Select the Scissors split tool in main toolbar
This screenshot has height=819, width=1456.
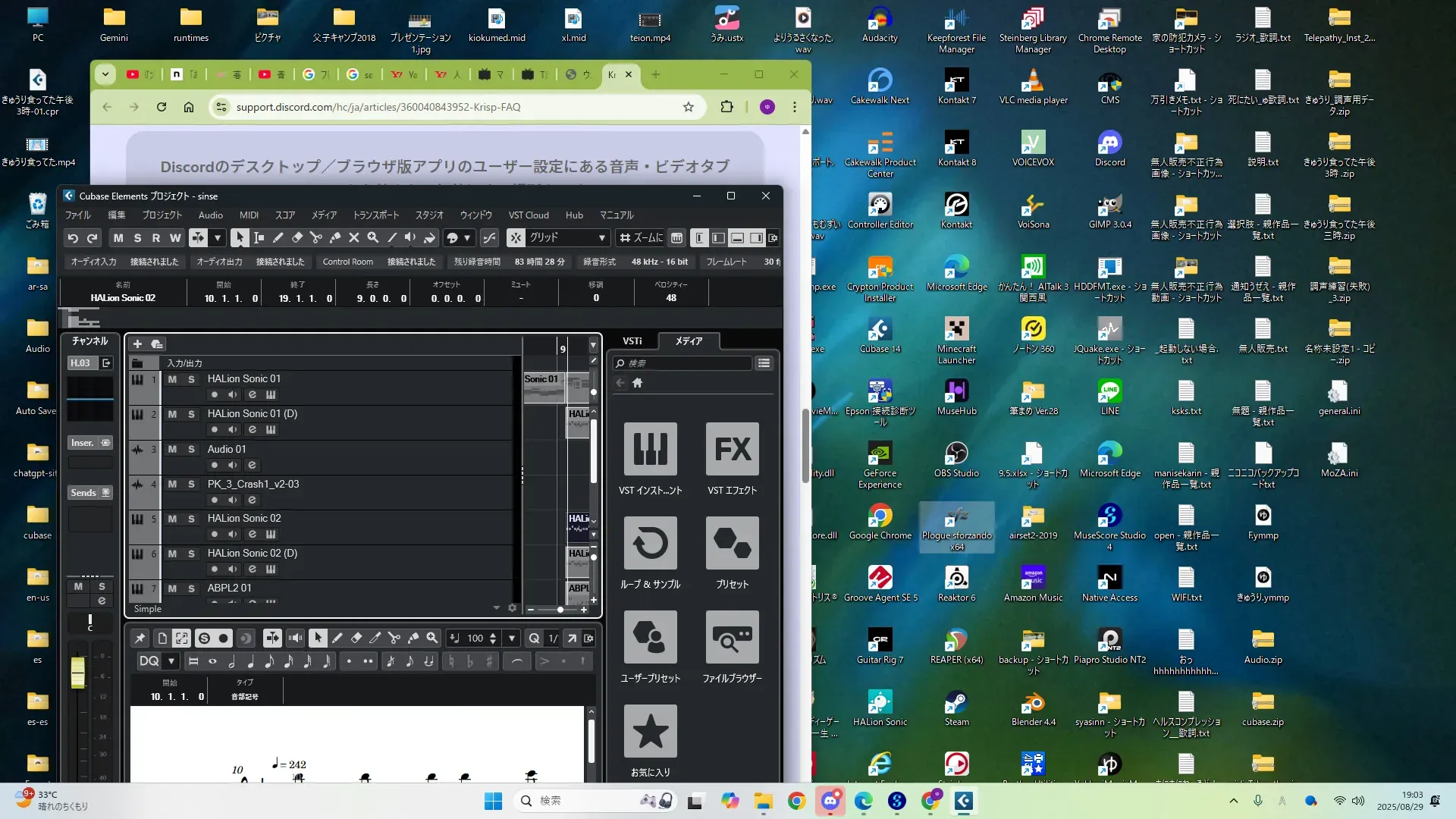pyautogui.click(x=316, y=238)
